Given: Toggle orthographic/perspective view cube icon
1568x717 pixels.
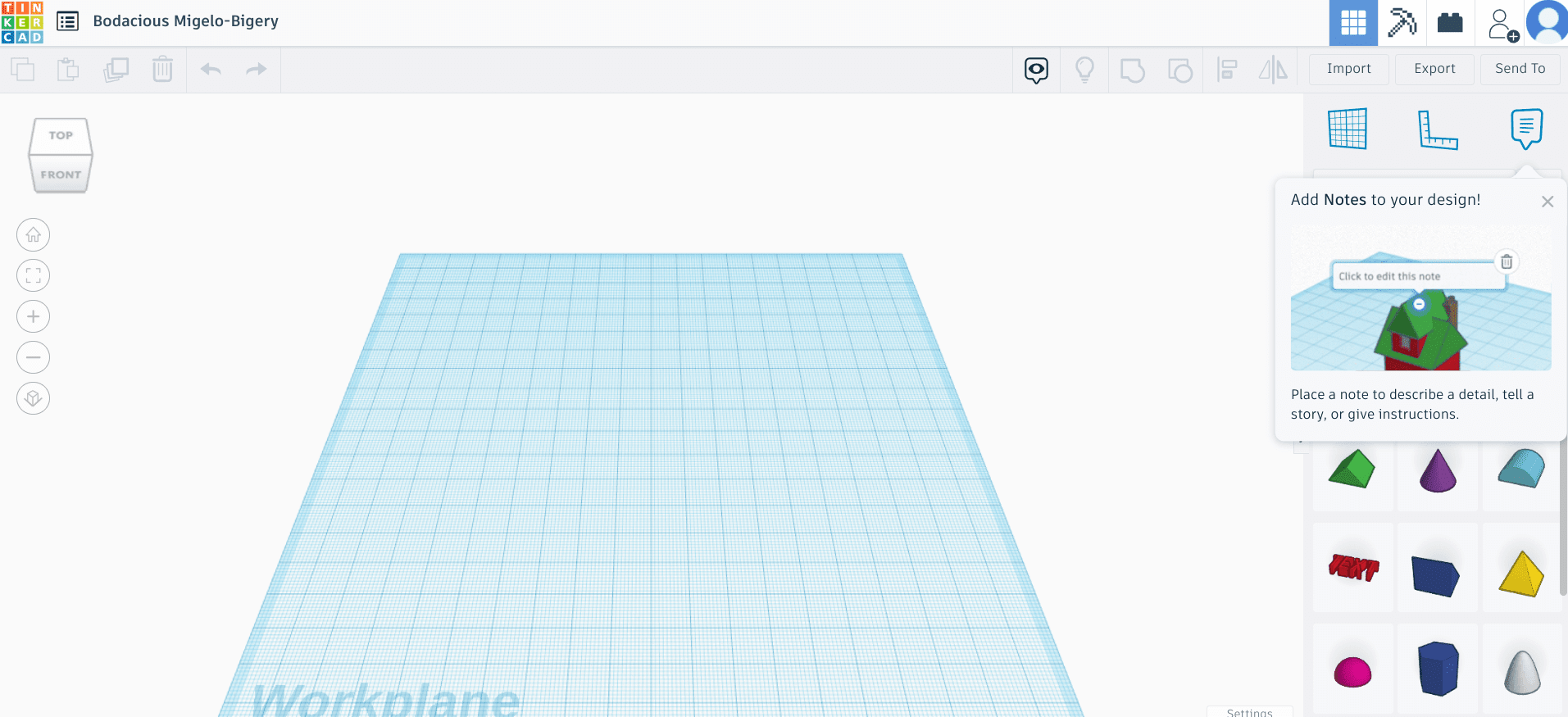Looking at the screenshot, I should point(33,398).
